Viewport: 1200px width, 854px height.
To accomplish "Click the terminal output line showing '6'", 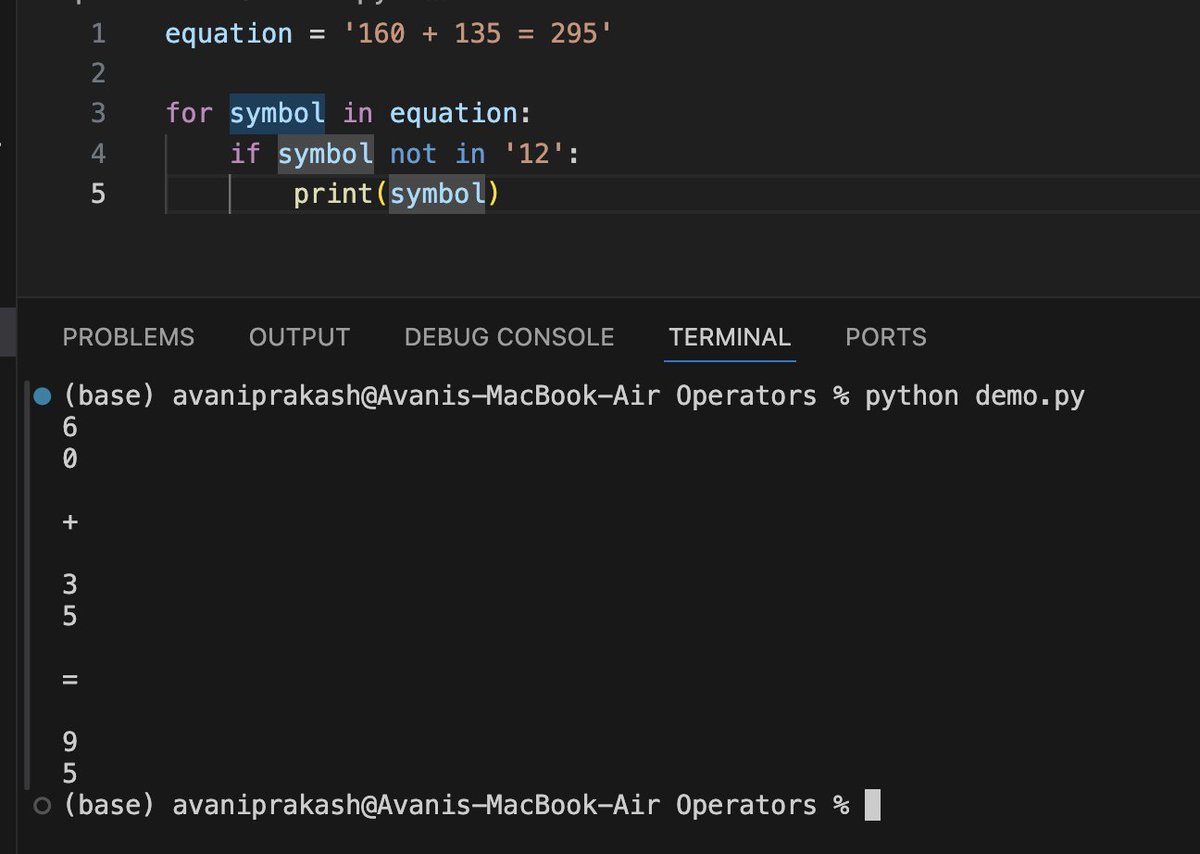I will click(69, 427).
